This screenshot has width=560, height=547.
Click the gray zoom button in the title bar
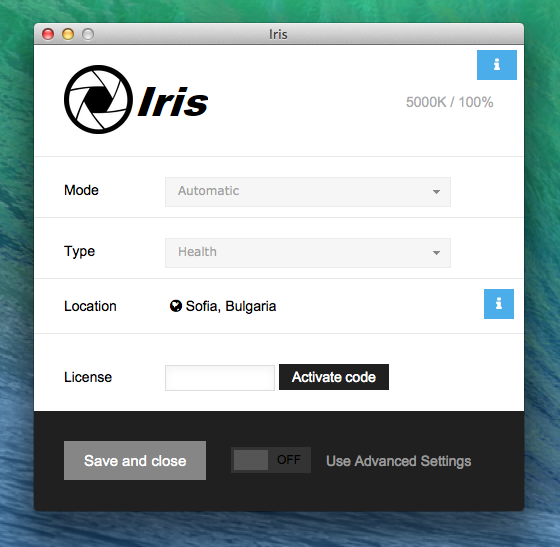click(x=88, y=34)
